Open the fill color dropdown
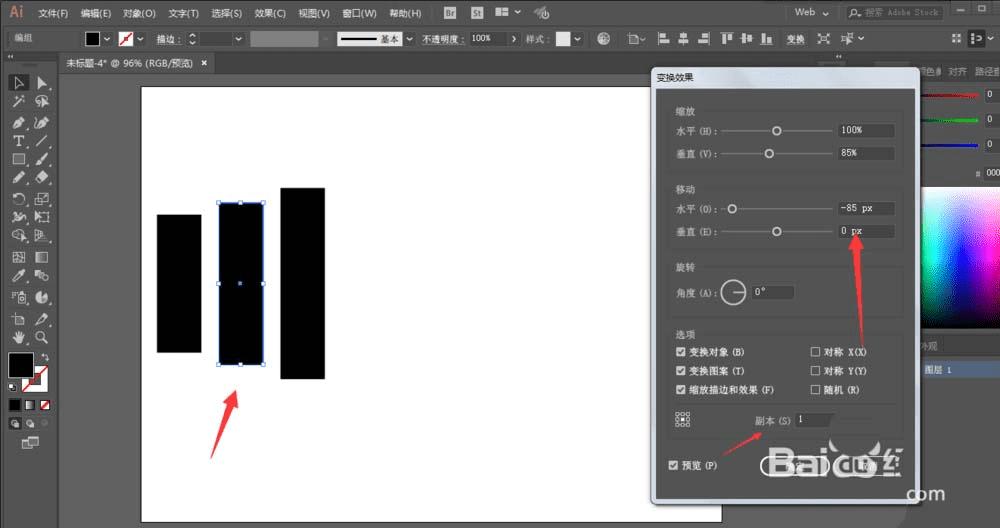 [x=107, y=39]
